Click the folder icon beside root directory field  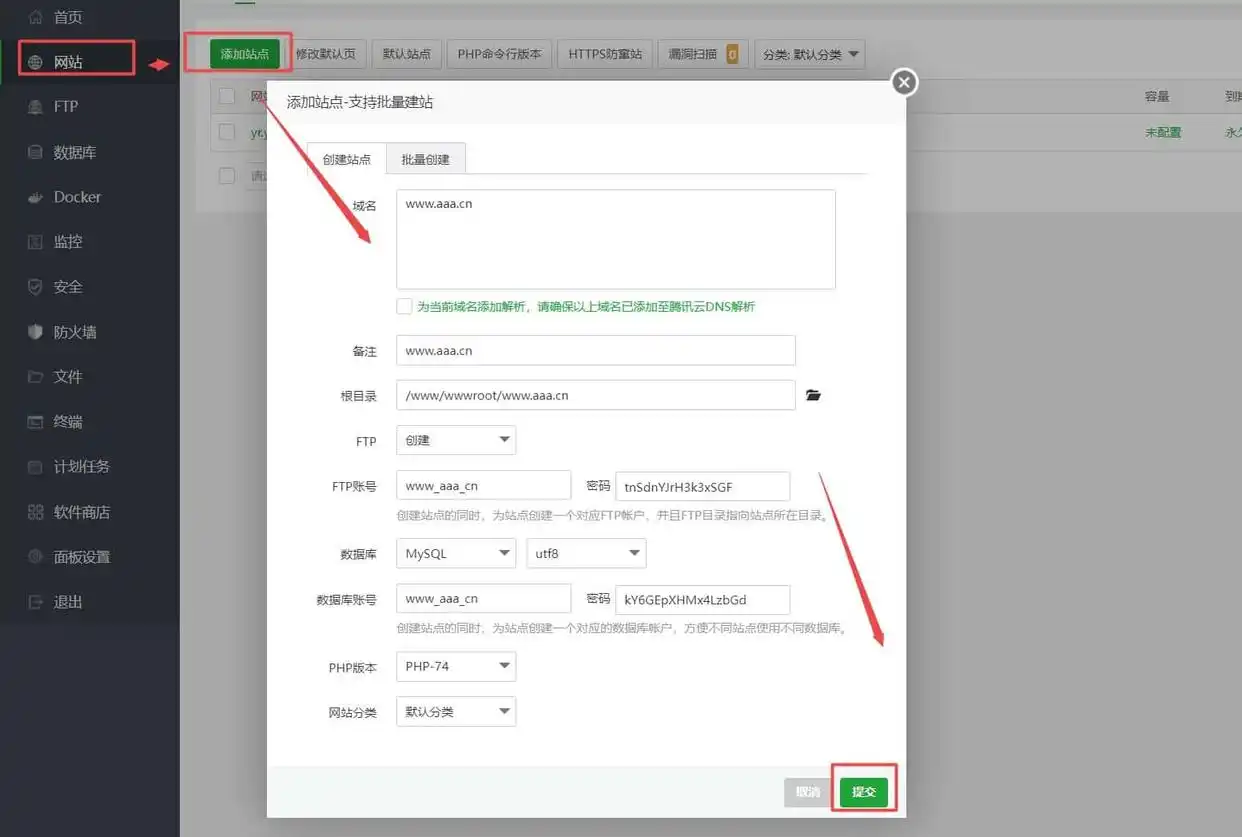click(x=813, y=396)
